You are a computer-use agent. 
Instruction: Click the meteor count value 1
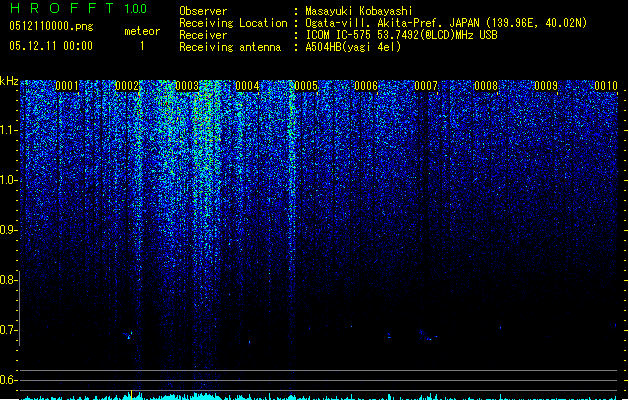click(x=142, y=46)
